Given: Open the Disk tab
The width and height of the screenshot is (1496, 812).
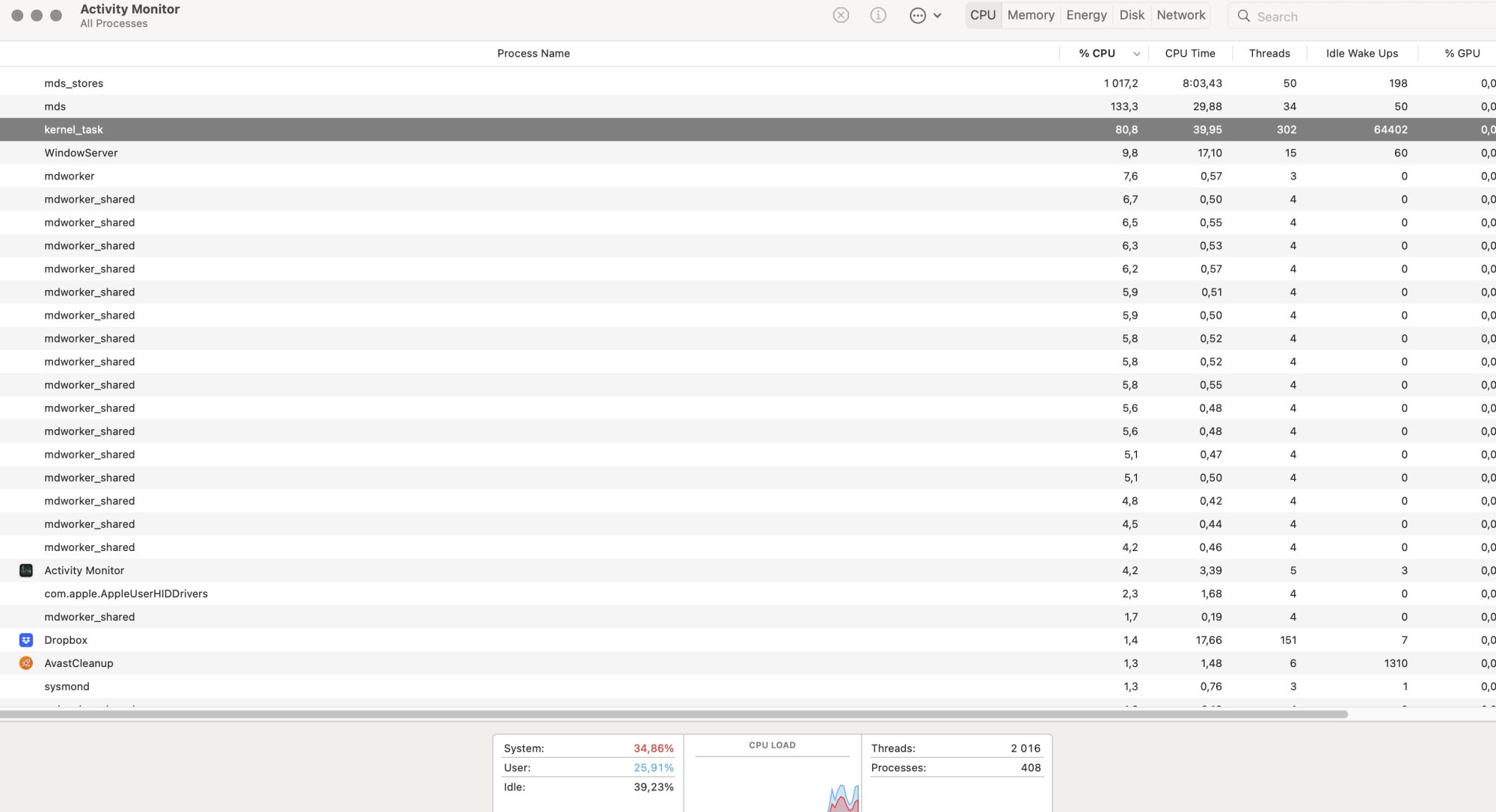Looking at the screenshot, I should coord(1131,15).
